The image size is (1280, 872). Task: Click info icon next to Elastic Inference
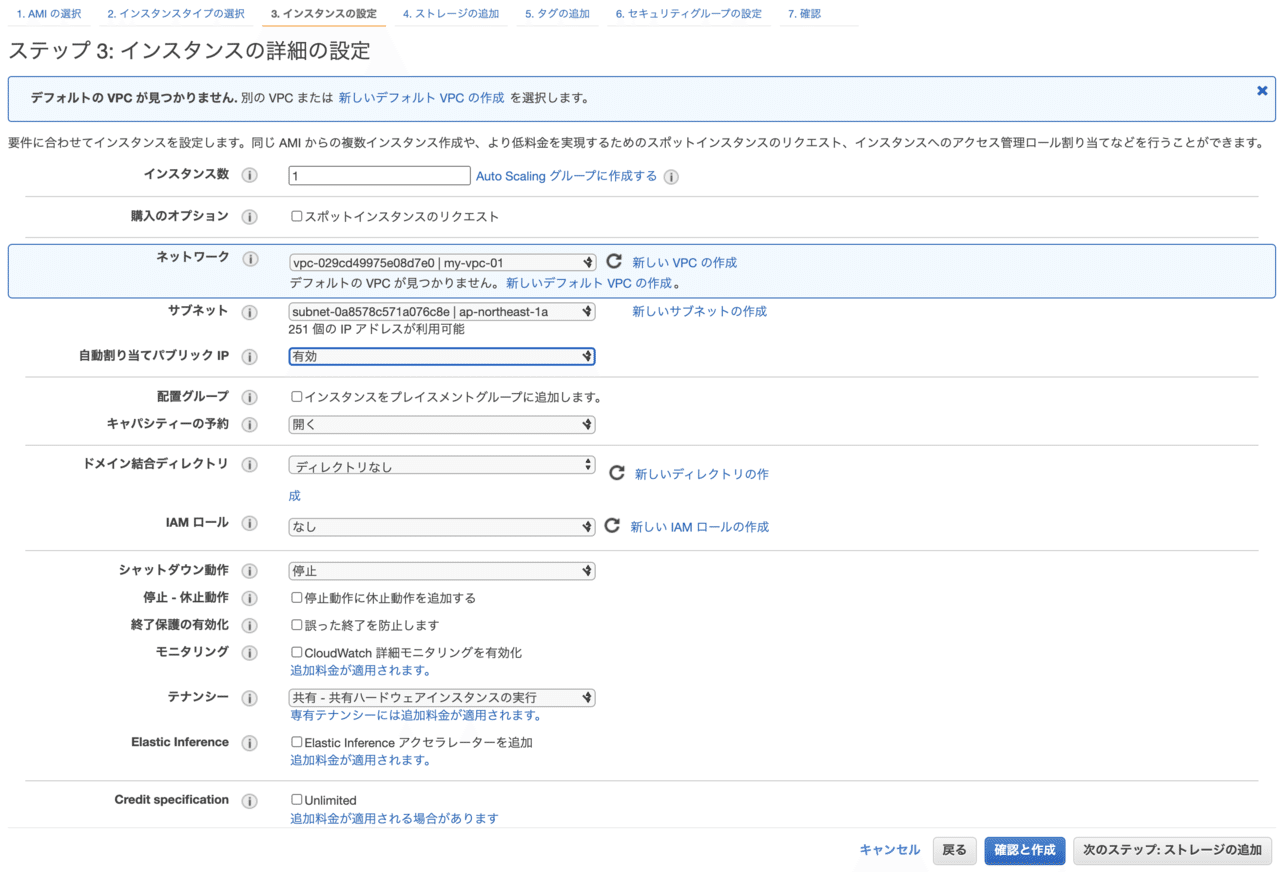coord(249,743)
